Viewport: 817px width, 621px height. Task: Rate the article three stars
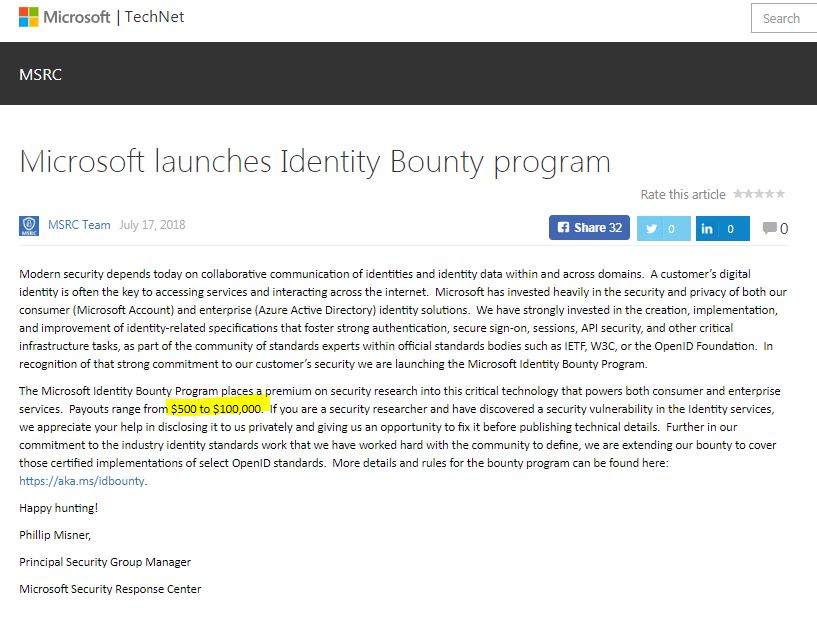[759, 194]
